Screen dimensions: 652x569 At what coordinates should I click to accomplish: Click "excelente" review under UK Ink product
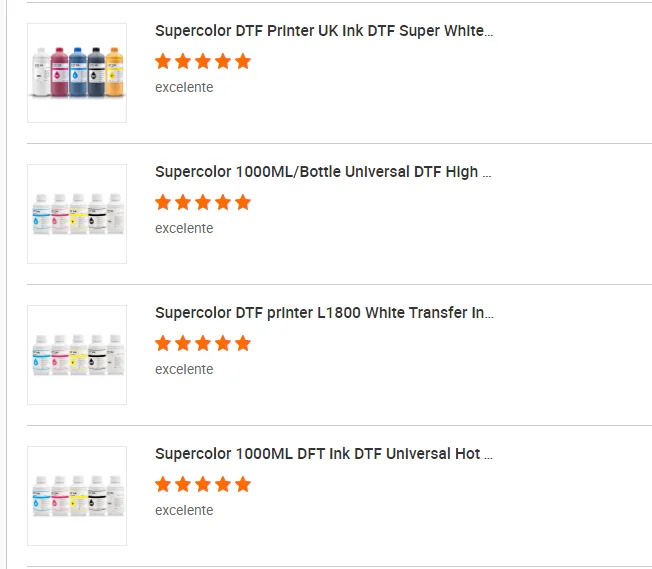(x=184, y=87)
